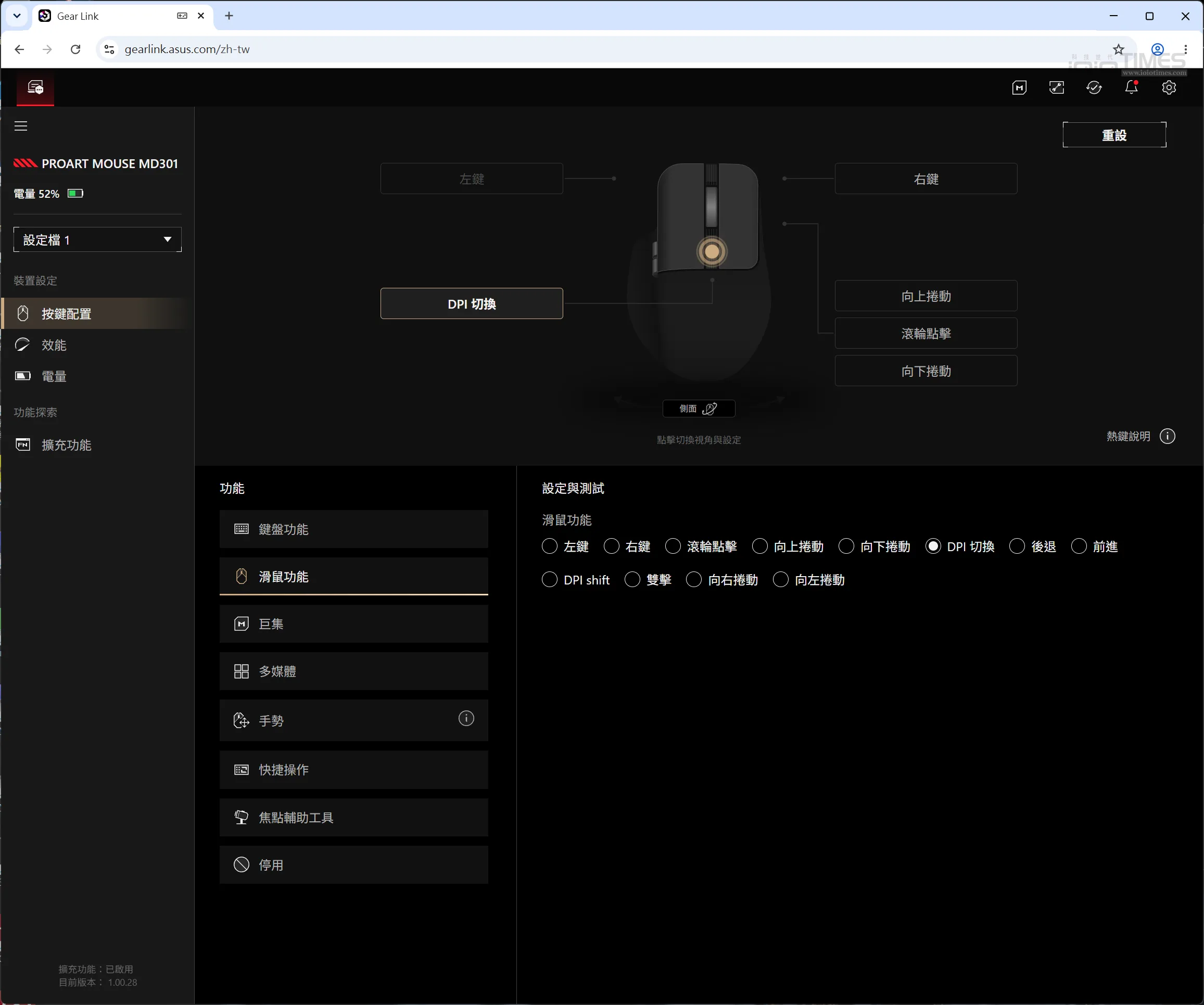
Task: Open 按鍵配置 in the sidebar
Action: (x=97, y=314)
